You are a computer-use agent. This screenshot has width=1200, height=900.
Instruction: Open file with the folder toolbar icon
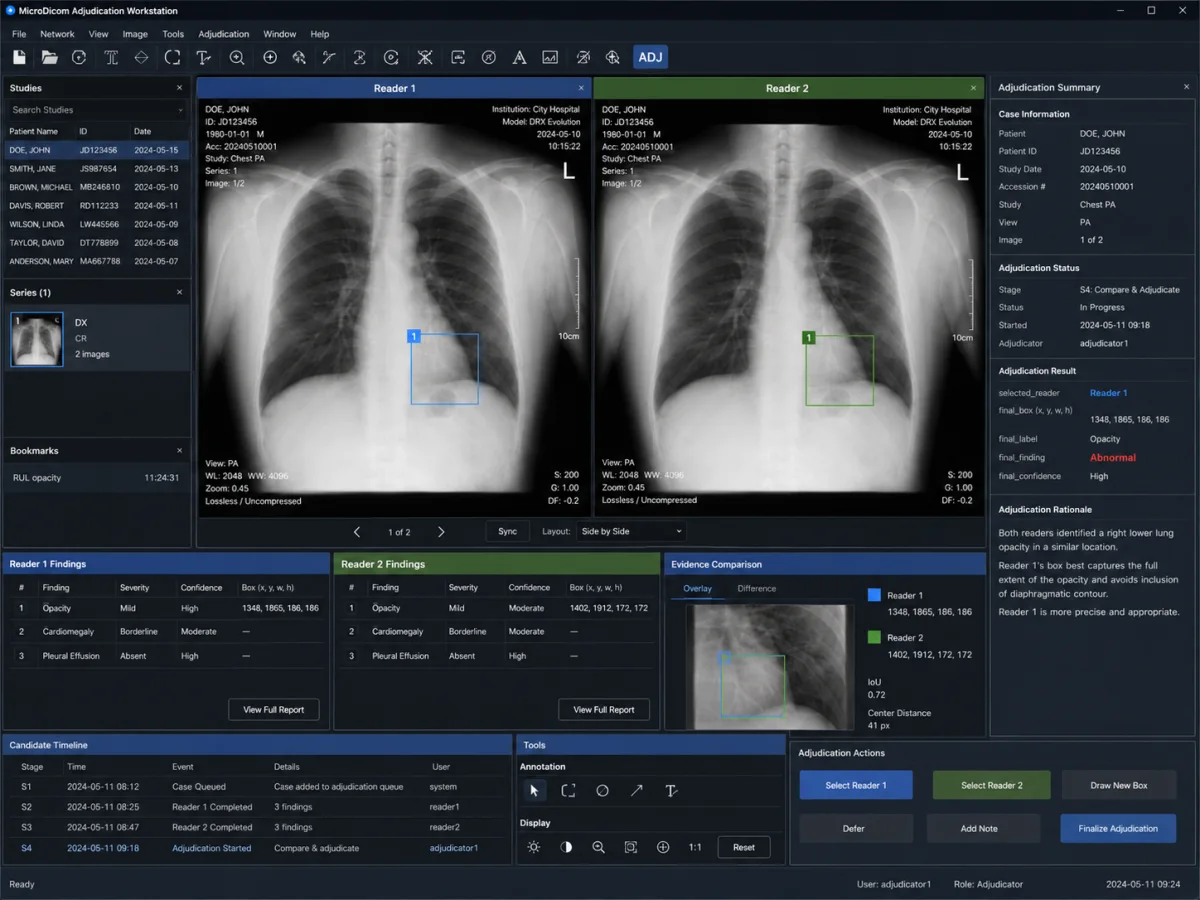49,58
